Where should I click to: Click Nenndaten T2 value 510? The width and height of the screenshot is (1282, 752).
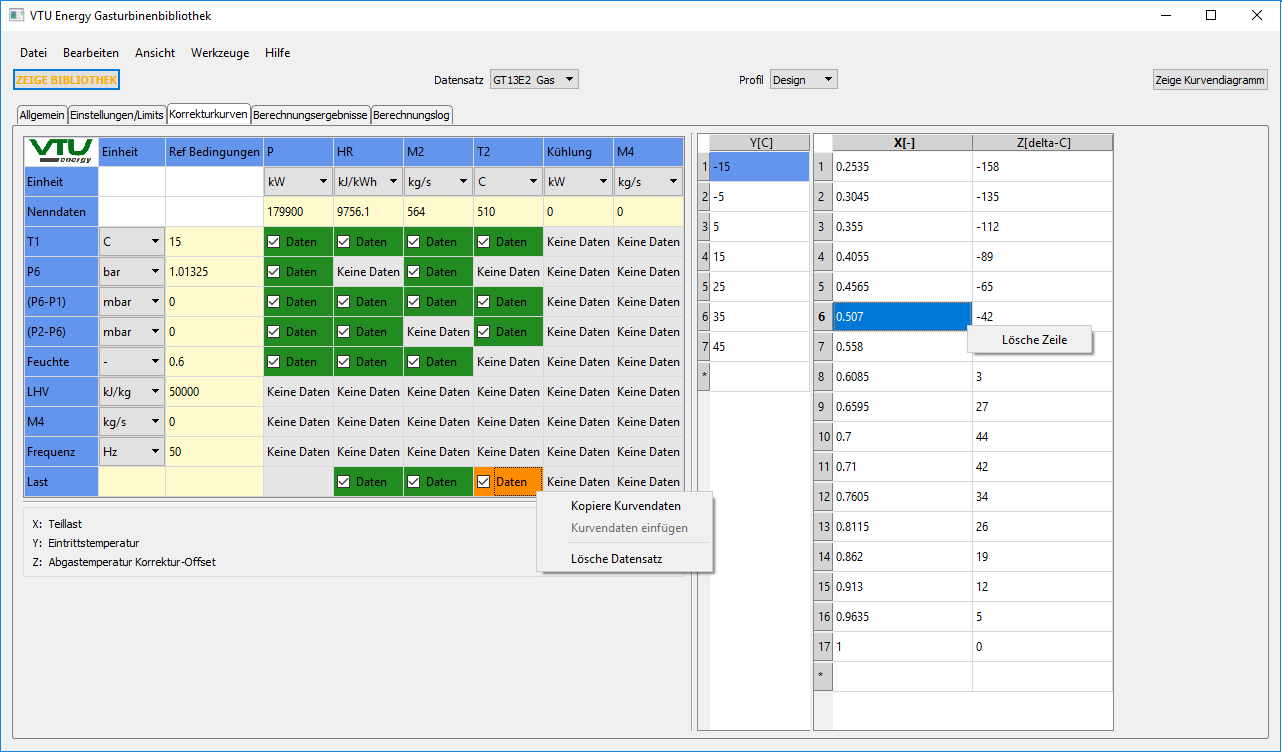coord(508,212)
